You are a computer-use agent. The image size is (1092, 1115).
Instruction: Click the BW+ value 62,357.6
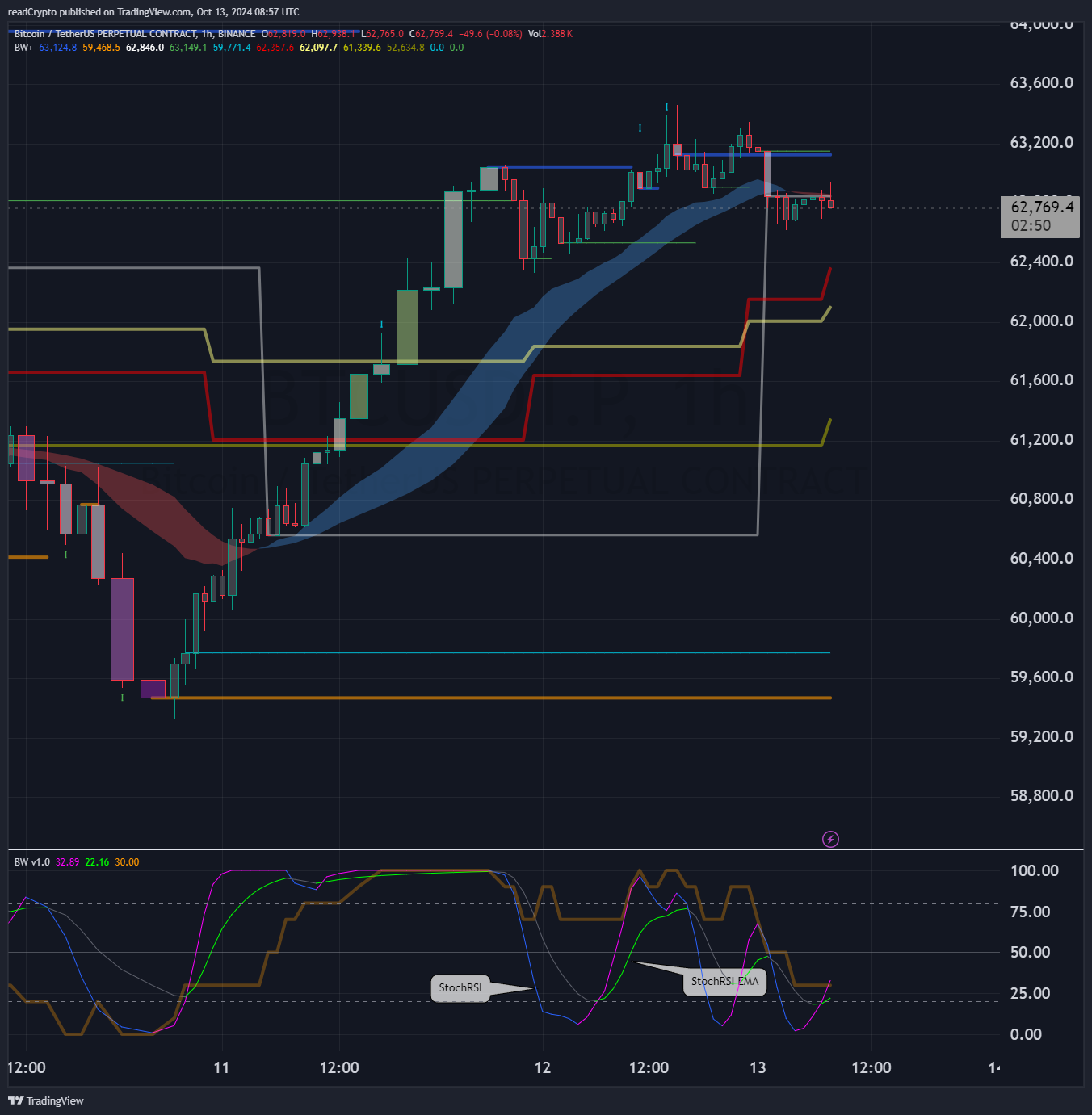275,48
